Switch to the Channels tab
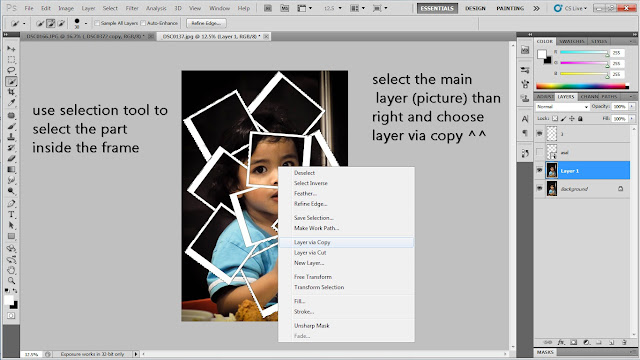The height and width of the screenshot is (360, 640). (589, 97)
